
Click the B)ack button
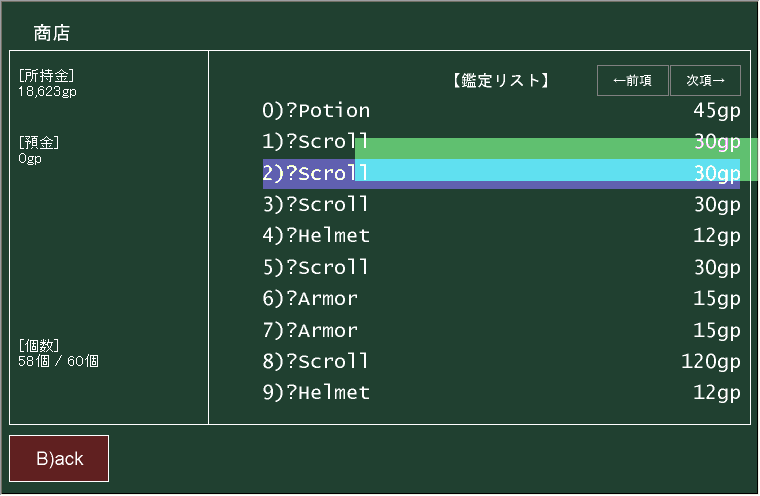59,459
